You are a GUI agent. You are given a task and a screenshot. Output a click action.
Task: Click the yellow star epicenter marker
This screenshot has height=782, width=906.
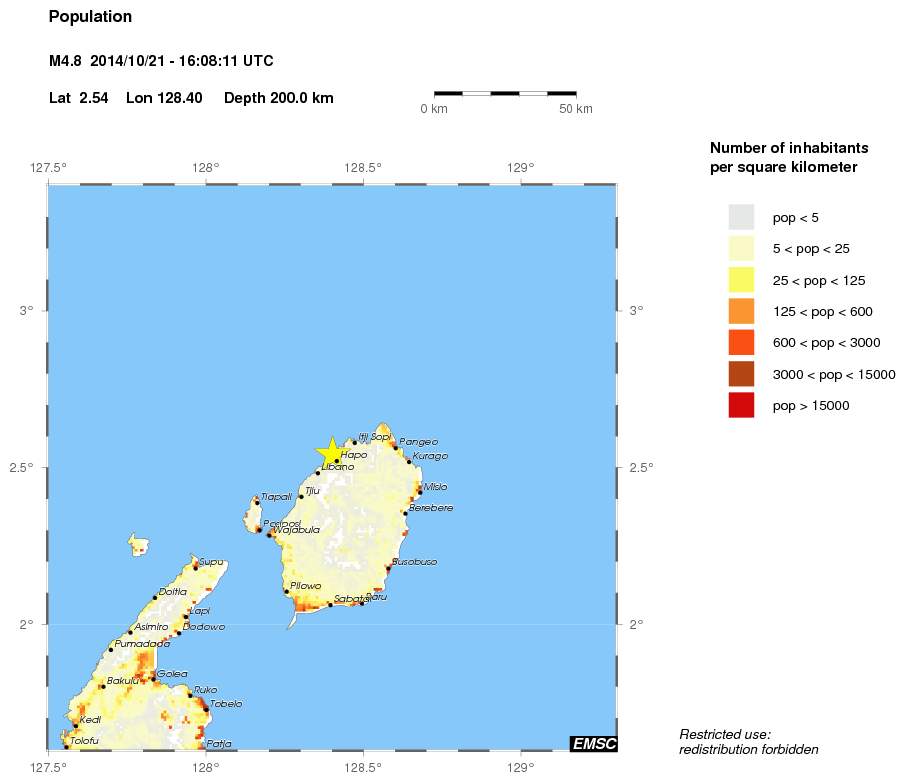pyautogui.click(x=331, y=452)
